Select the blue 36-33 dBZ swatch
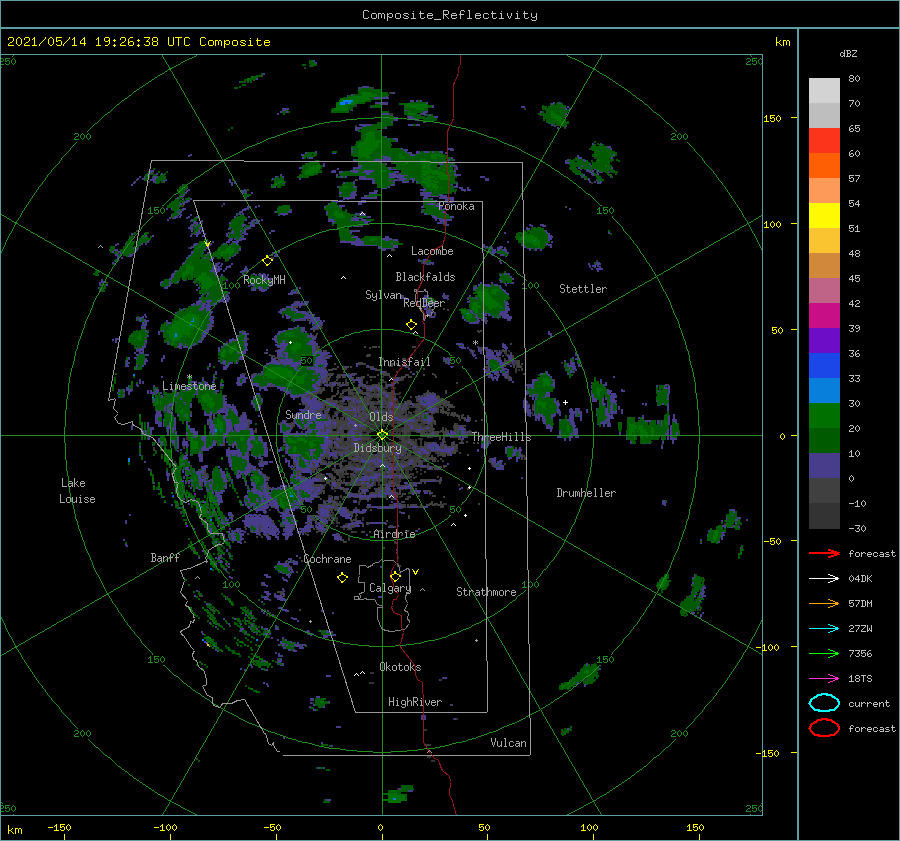Viewport: 900px width, 841px height. click(824, 366)
